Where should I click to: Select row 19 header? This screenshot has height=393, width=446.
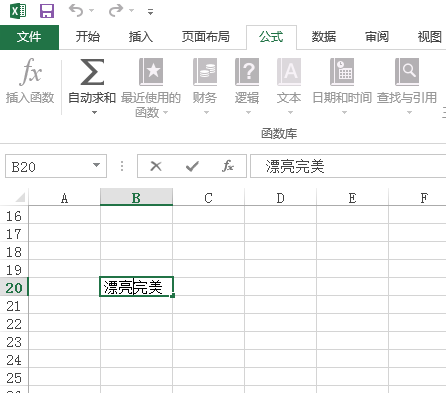click(14, 270)
